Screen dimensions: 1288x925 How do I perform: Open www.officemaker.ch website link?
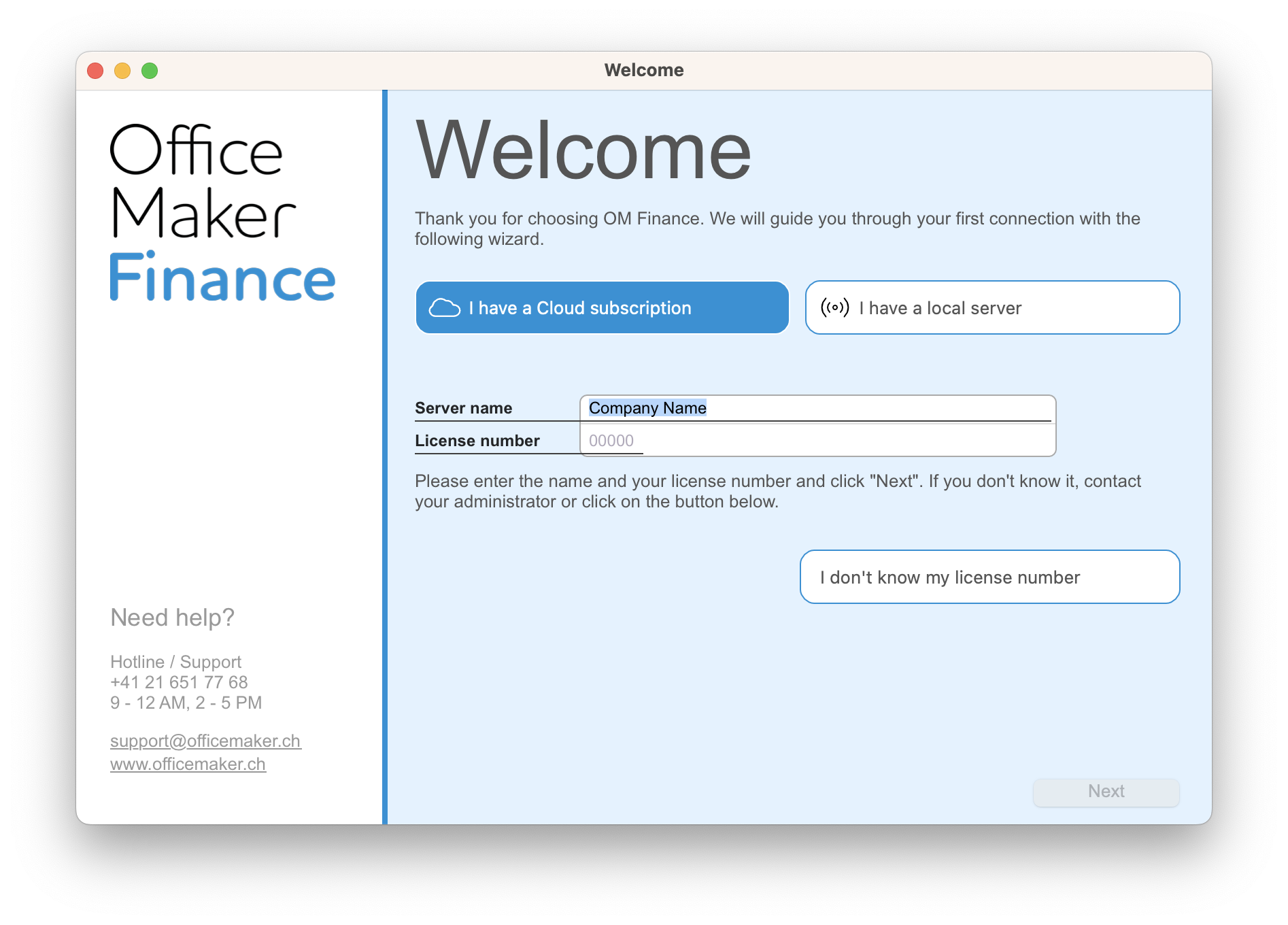click(188, 764)
